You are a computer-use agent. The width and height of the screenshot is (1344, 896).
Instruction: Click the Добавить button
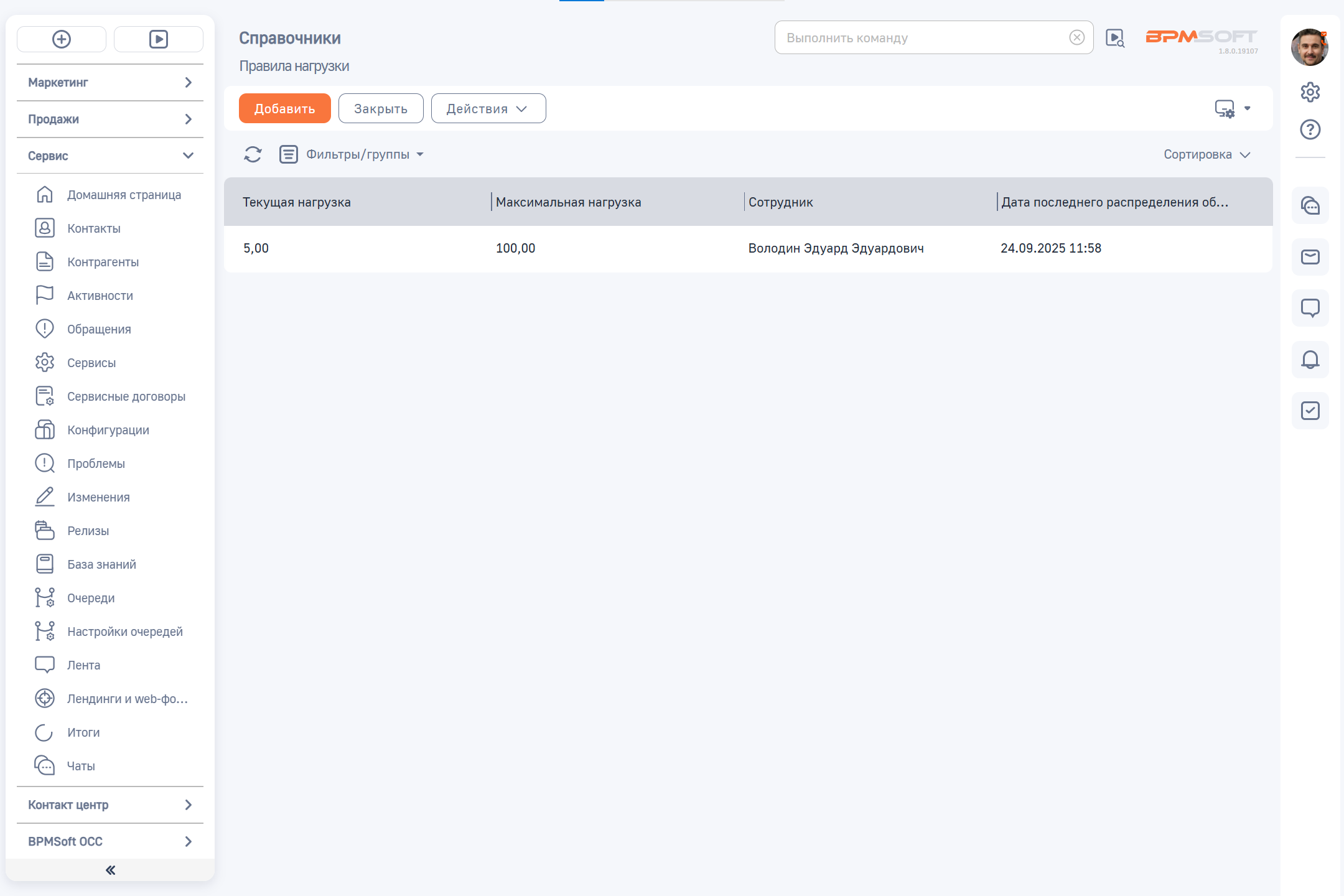pyautogui.click(x=284, y=109)
